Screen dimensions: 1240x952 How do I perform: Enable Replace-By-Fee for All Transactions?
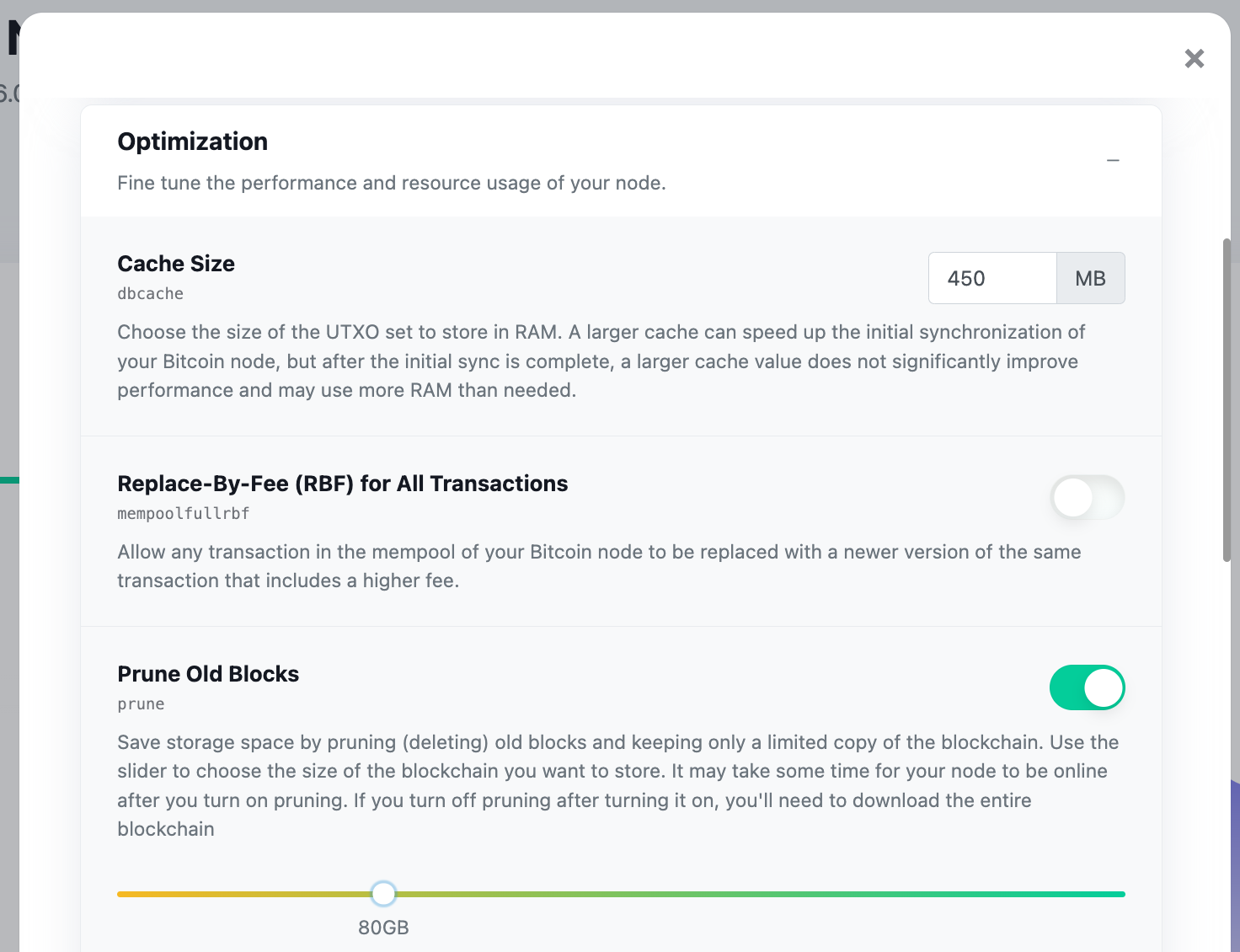pyautogui.click(x=1087, y=498)
